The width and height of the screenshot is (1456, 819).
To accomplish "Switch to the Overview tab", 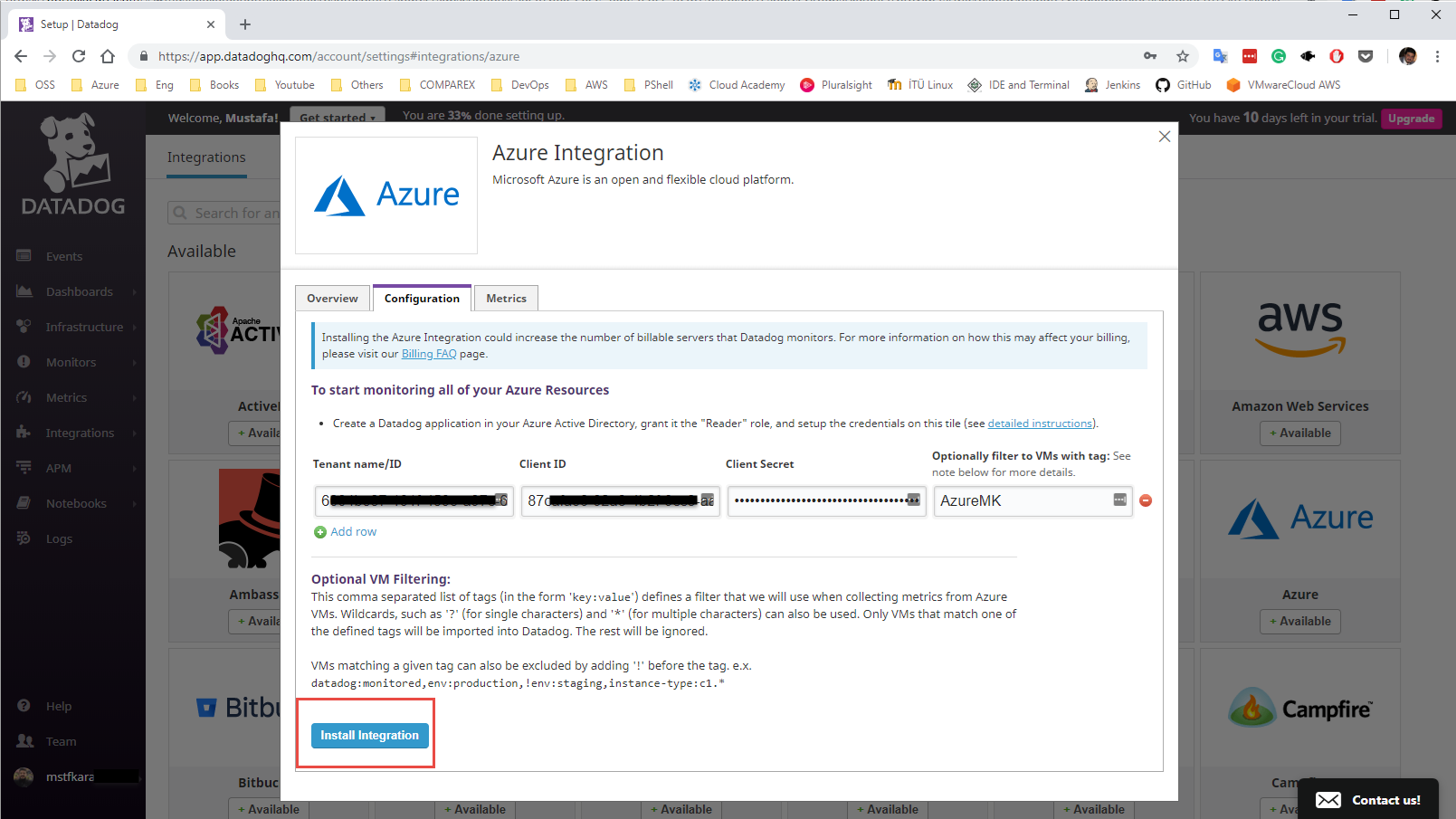I will [x=332, y=299].
